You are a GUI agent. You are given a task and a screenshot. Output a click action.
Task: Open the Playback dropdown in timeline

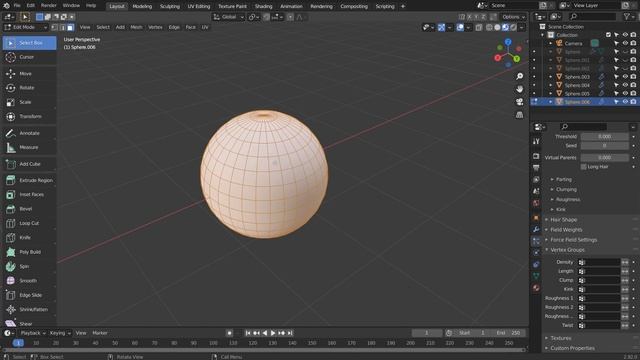click(x=33, y=333)
